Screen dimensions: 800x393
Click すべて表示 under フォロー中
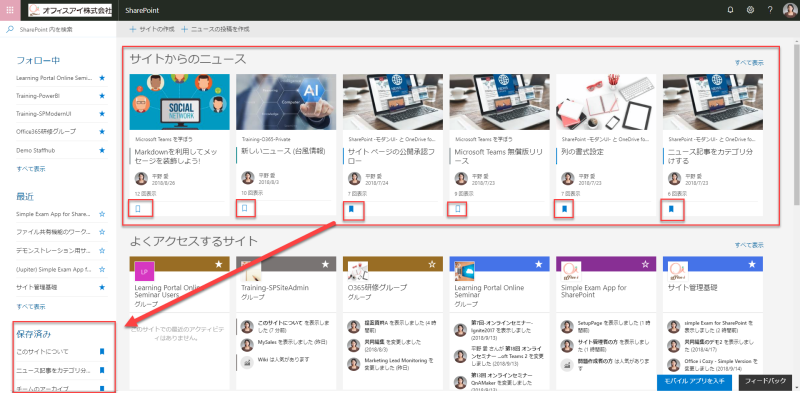31,169
